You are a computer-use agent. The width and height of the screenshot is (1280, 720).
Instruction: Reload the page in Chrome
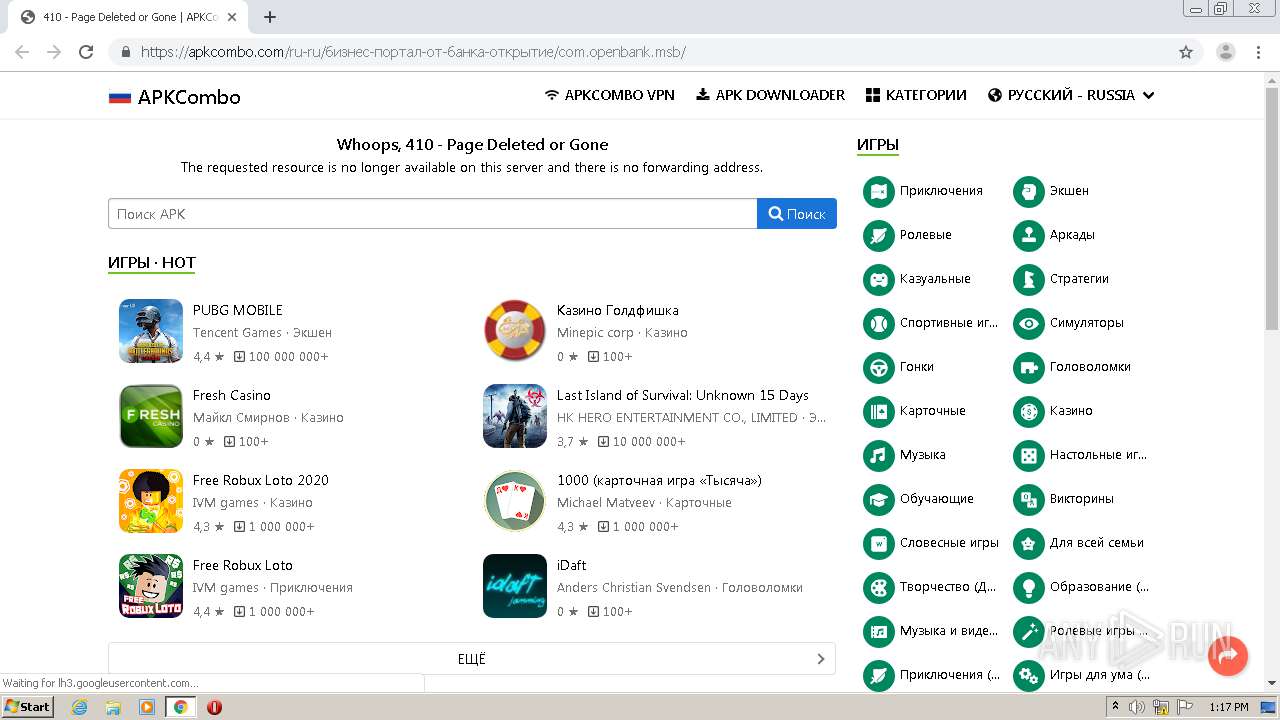pos(86,52)
